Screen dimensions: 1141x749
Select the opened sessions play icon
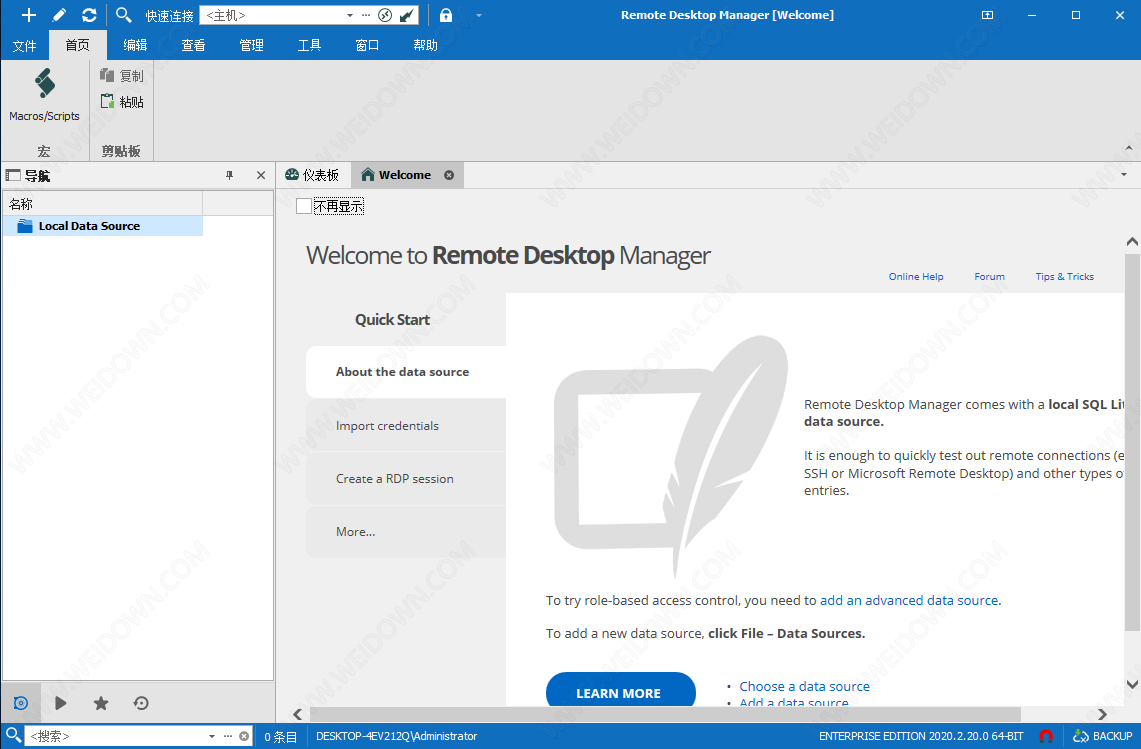click(x=61, y=703)
